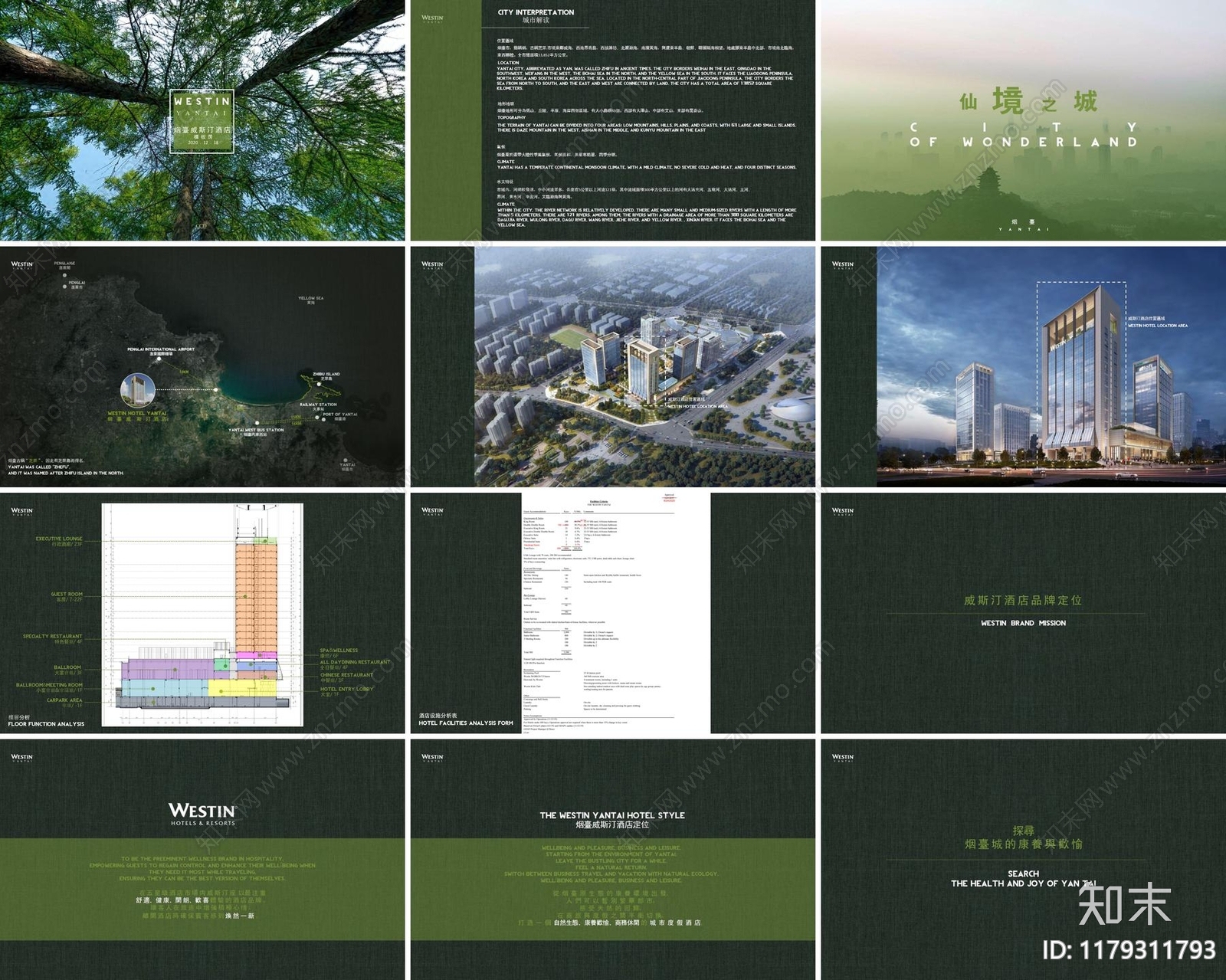This screenshot has width=1226, height=980.
Task: Click the WESTIN HOTELS & RESORTS logo
Action: tap(202, 814)
